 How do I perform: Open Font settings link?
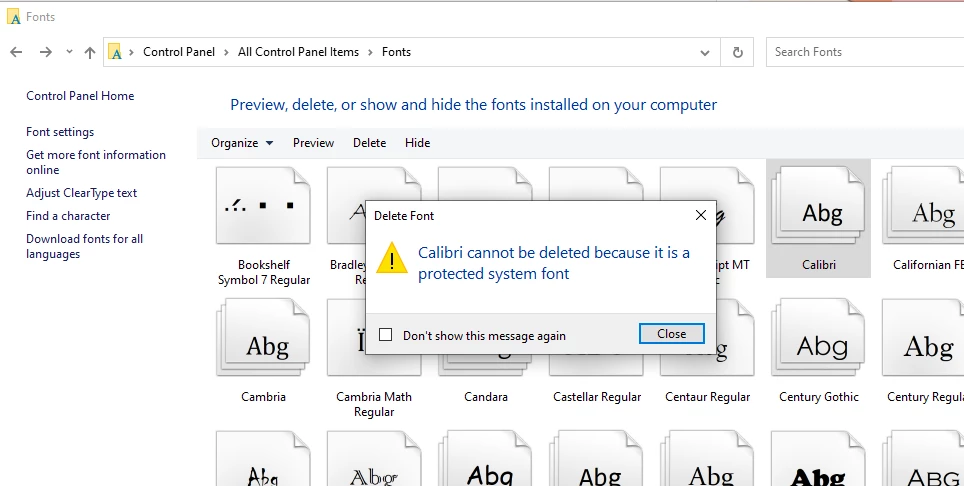point(60,132)
